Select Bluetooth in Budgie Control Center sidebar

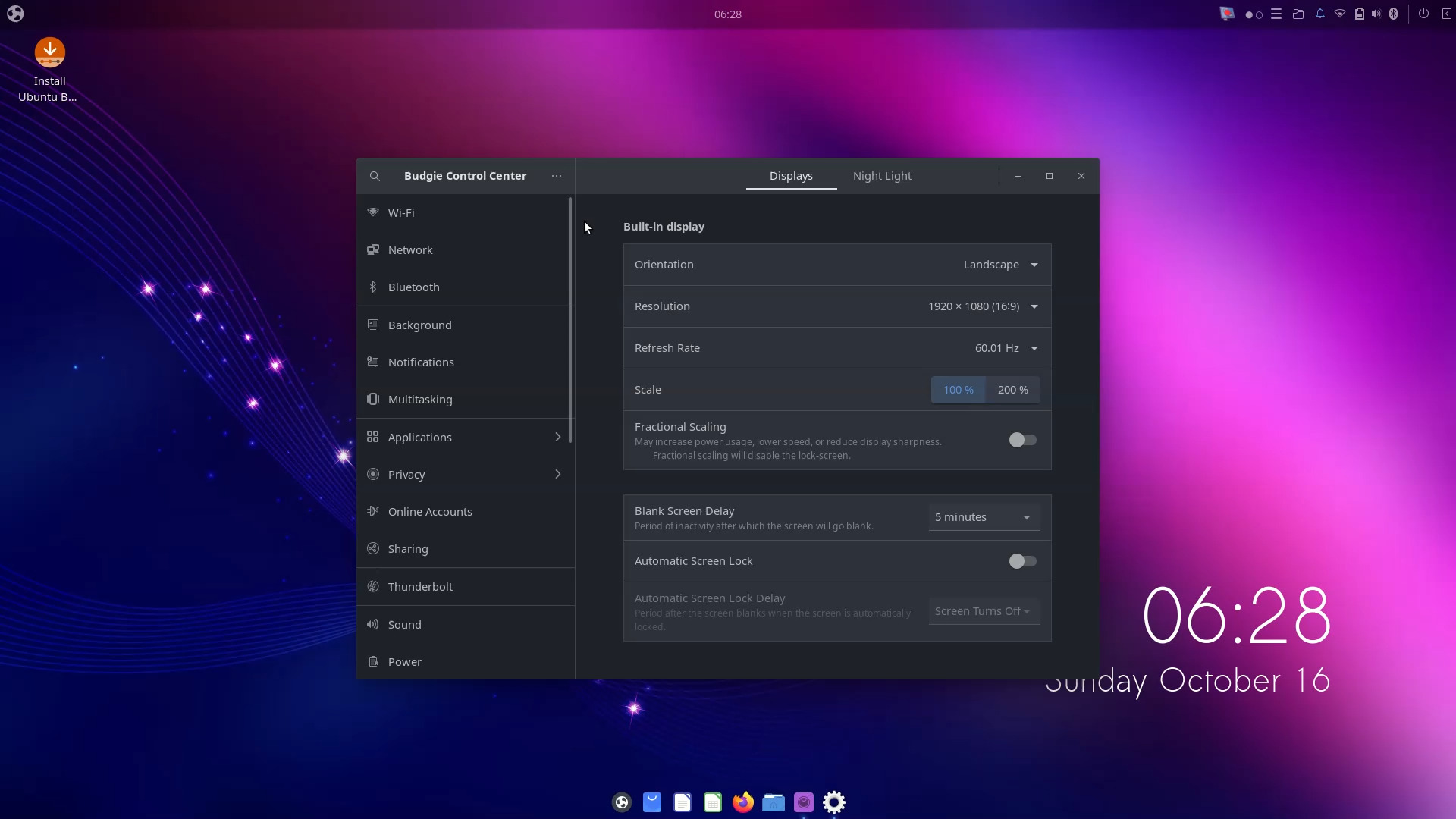(413, 287)
